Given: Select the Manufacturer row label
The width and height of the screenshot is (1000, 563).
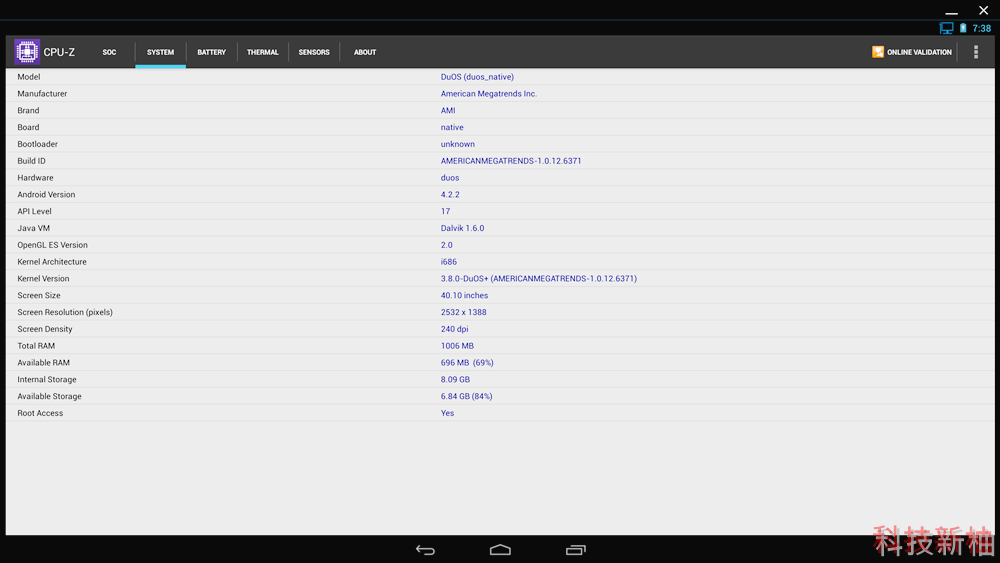Looking at the screenshot, I should (x=42, y=94).
